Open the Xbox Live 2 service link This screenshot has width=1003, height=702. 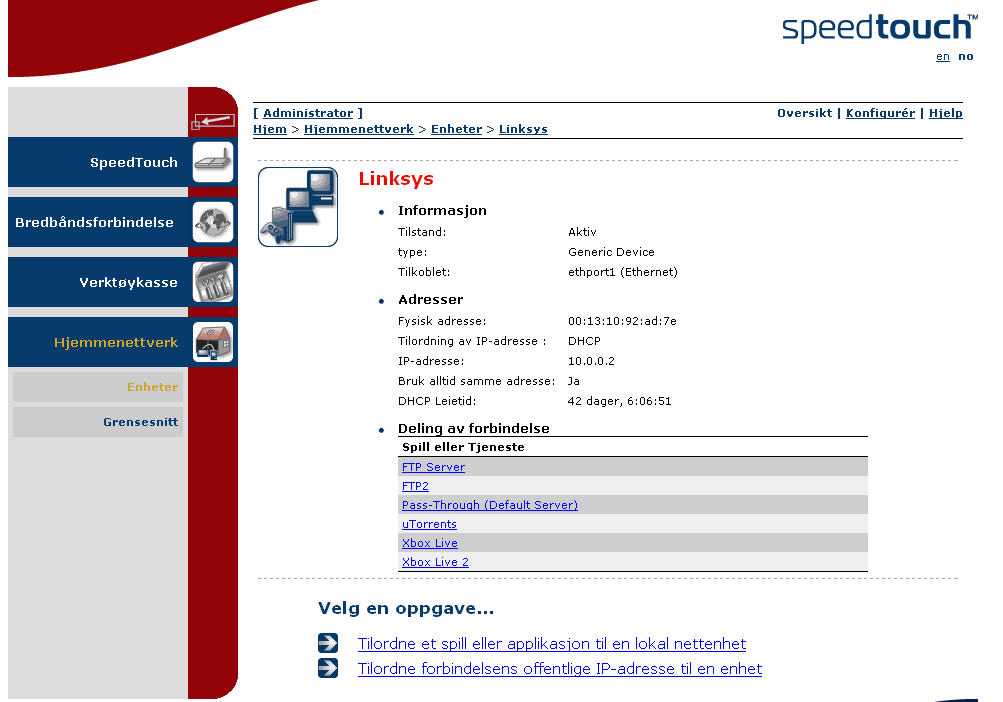pos(435,562)
